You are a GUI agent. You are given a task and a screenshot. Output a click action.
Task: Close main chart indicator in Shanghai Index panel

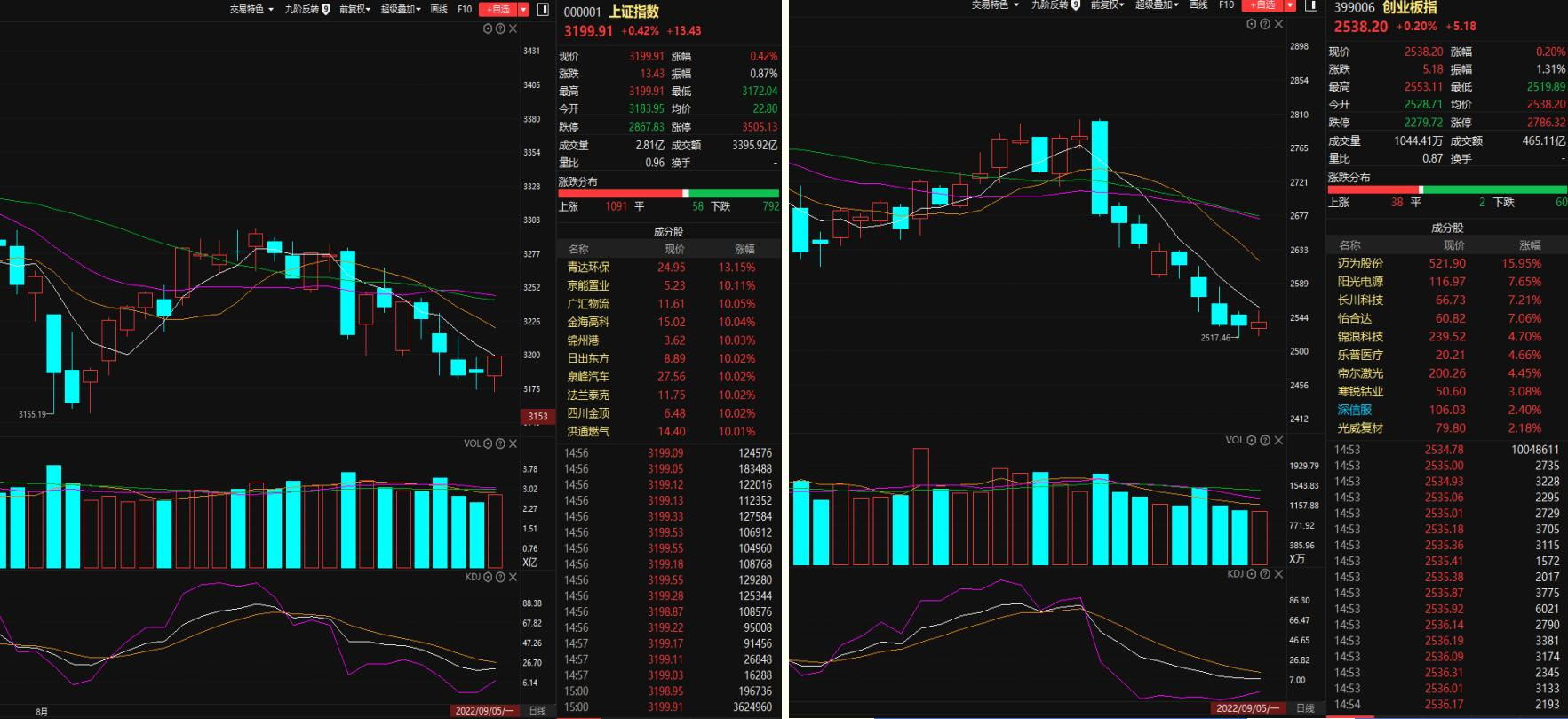(513, 28)
